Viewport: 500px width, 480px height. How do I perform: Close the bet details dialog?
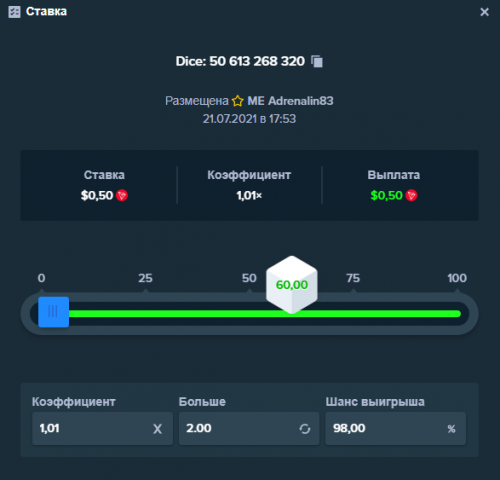tap(484, 12)
